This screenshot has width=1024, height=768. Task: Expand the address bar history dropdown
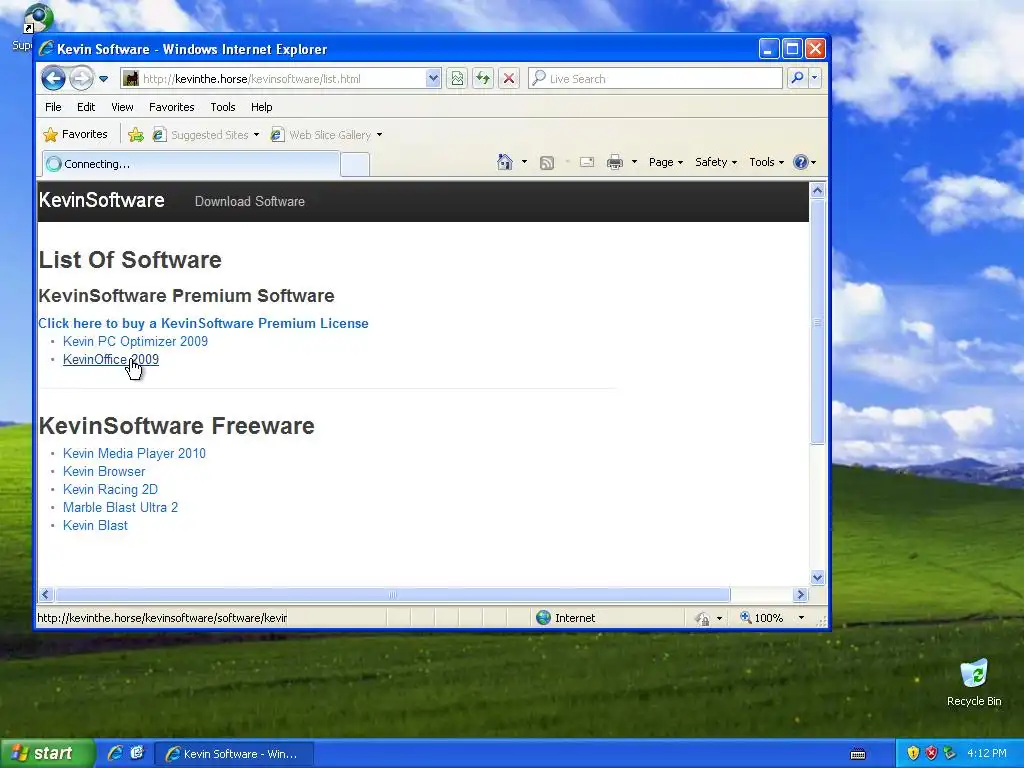coord(433,78)
